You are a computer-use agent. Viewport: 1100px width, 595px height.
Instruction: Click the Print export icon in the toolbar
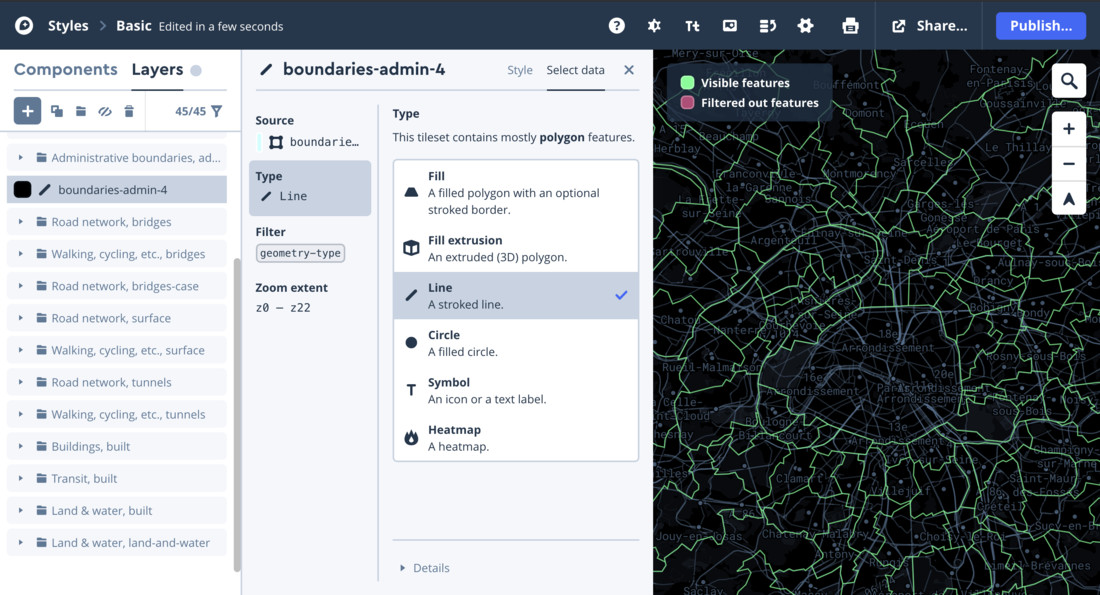click(x=850, y=25)
